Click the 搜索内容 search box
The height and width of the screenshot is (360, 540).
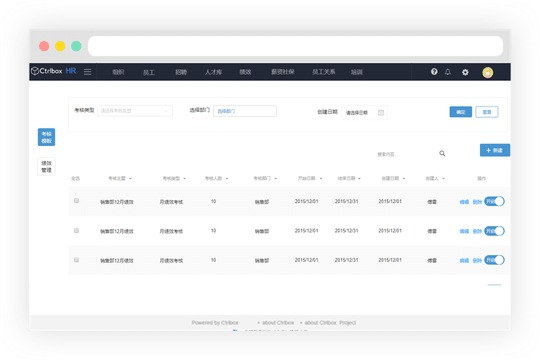pos(405,154)
